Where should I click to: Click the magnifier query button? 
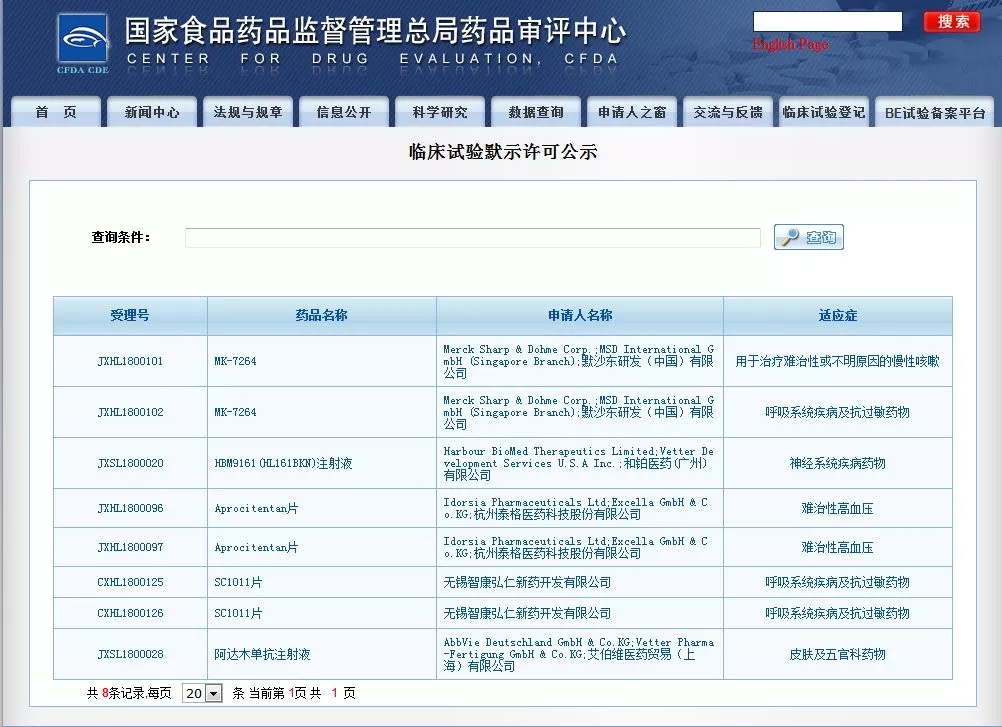point(808,237)
